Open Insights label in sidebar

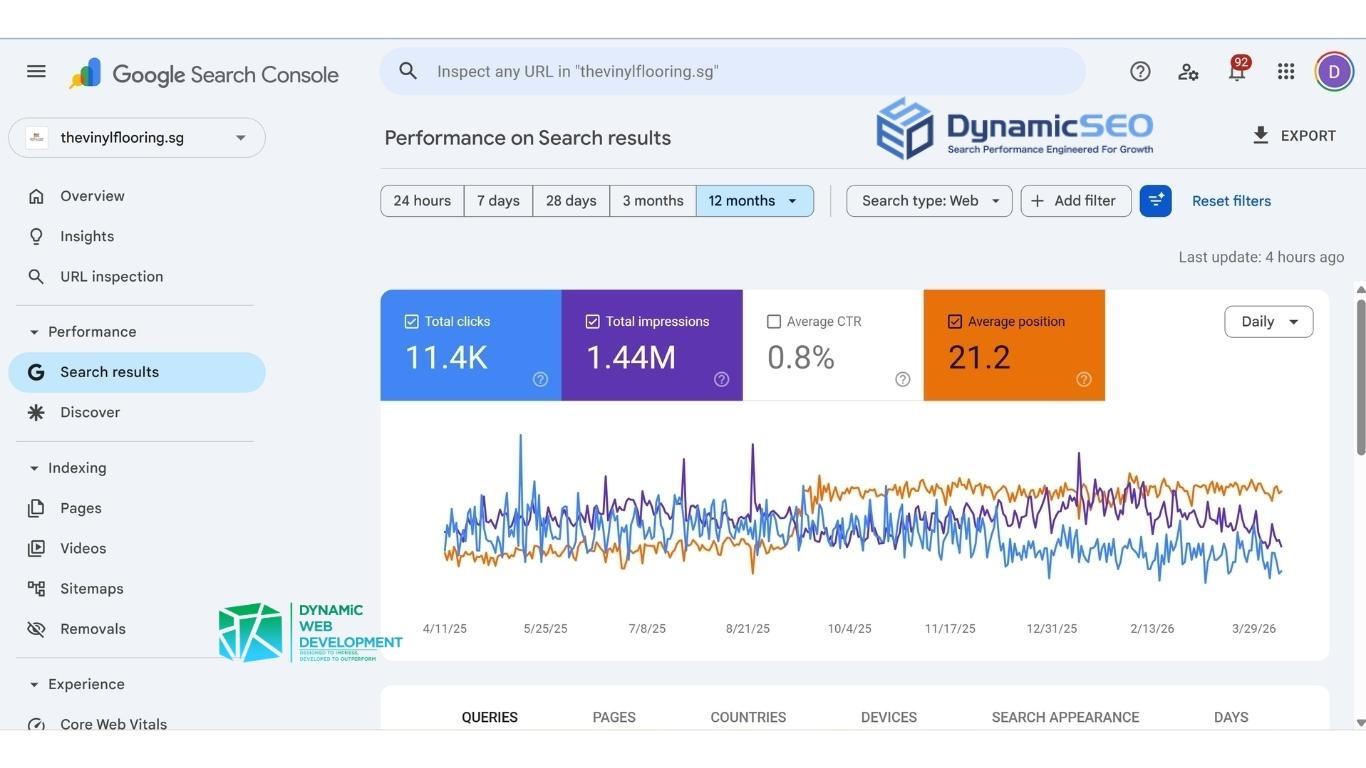click(x=87, y=236)
